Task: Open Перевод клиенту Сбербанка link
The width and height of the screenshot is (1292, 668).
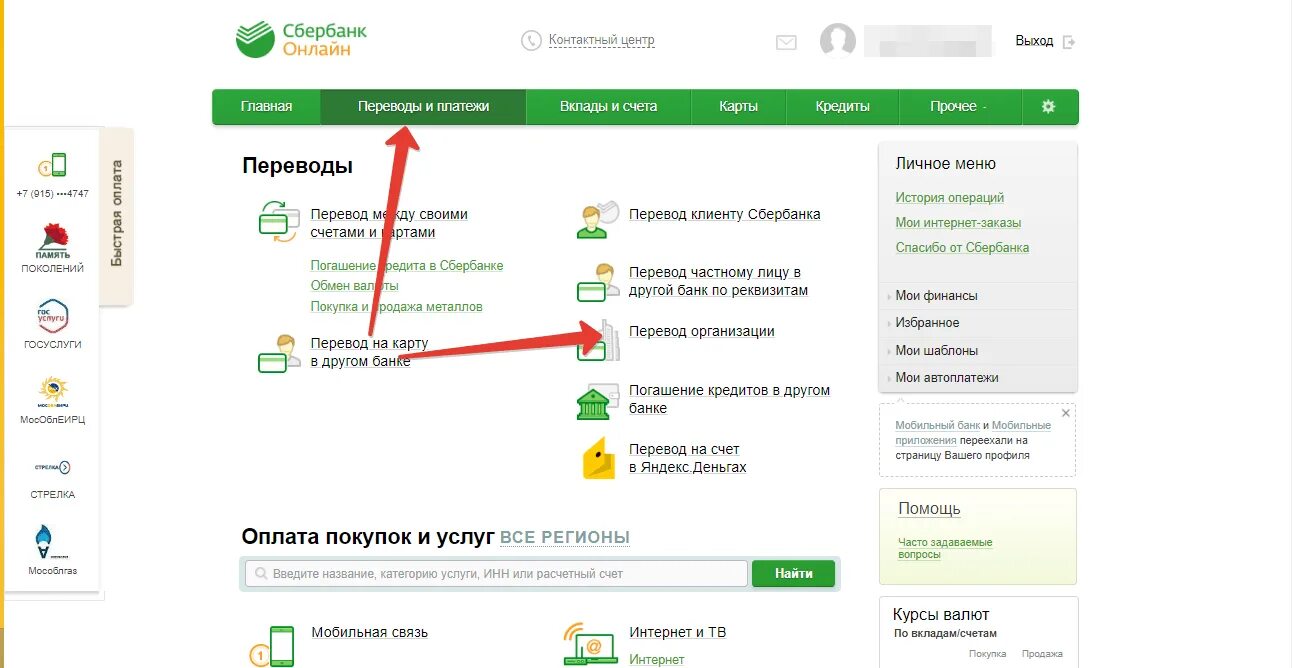Action: tap(725, 214)
